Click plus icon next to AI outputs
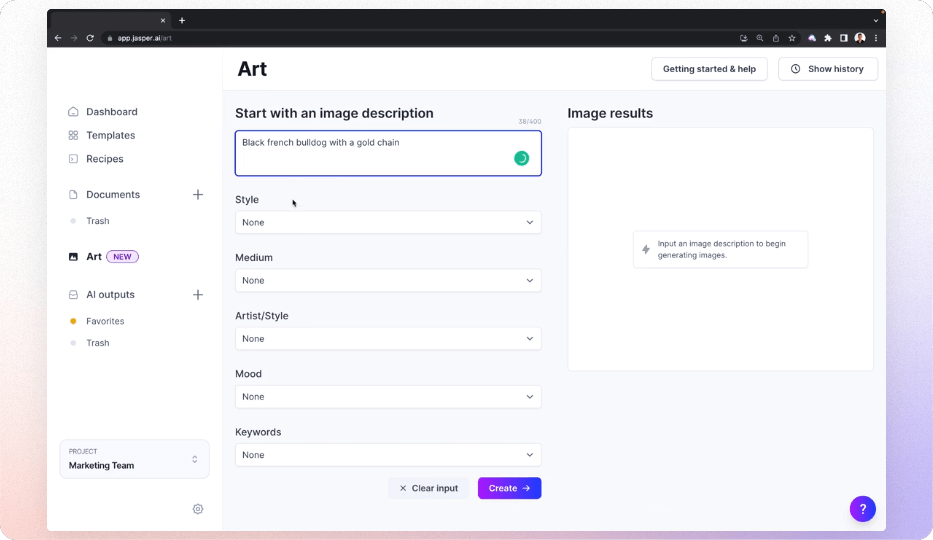Screen dimensions: 933x540 198,294
